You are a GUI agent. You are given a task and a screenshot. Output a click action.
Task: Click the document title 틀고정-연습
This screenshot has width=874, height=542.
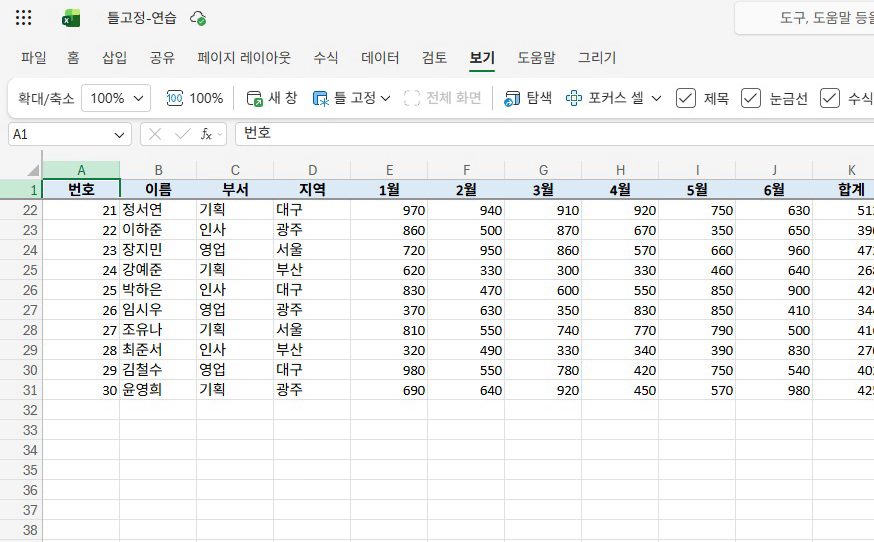(x=142, y=18)
